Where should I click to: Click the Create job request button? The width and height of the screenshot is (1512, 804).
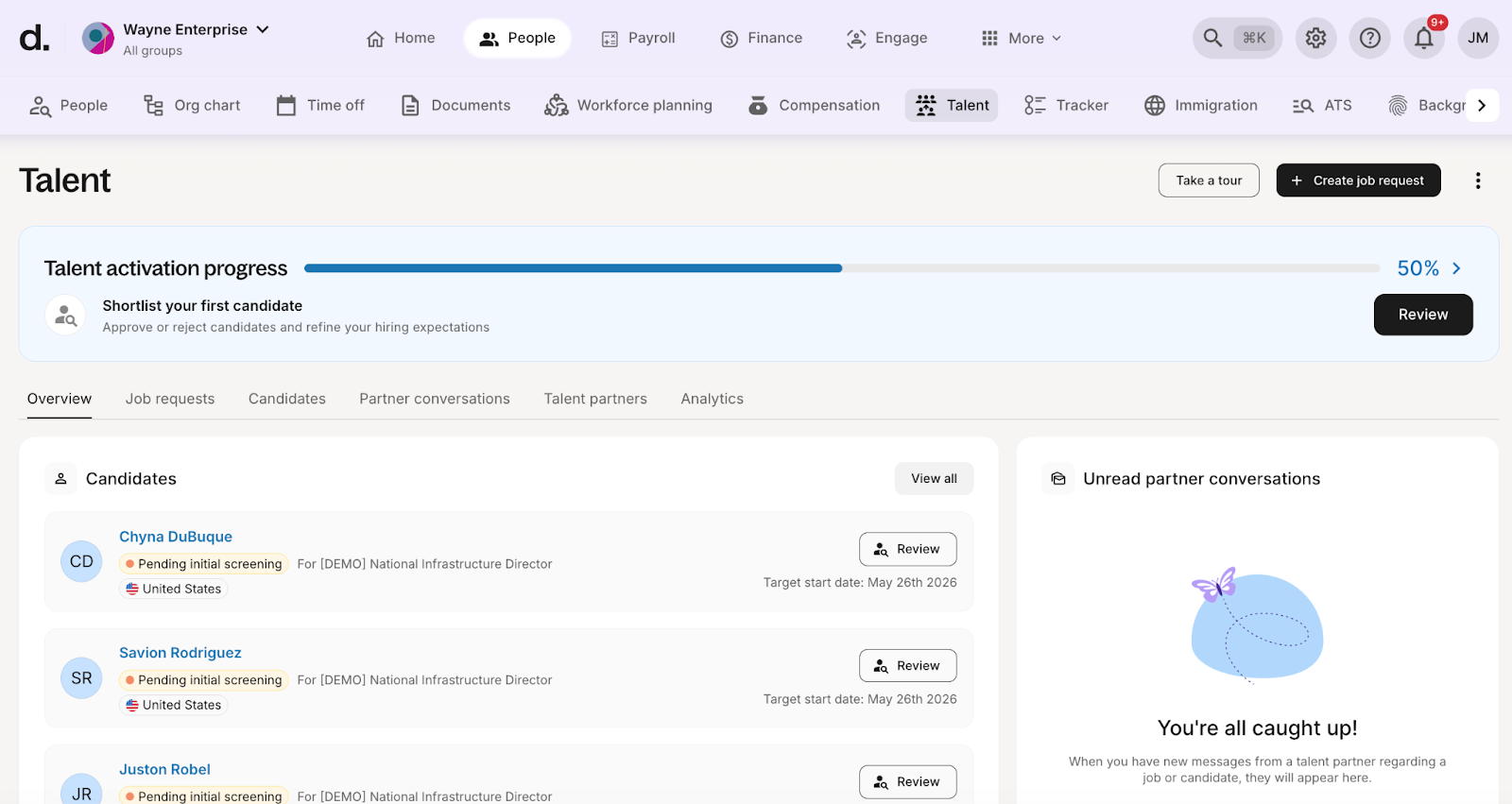[x=1358, y=180]
